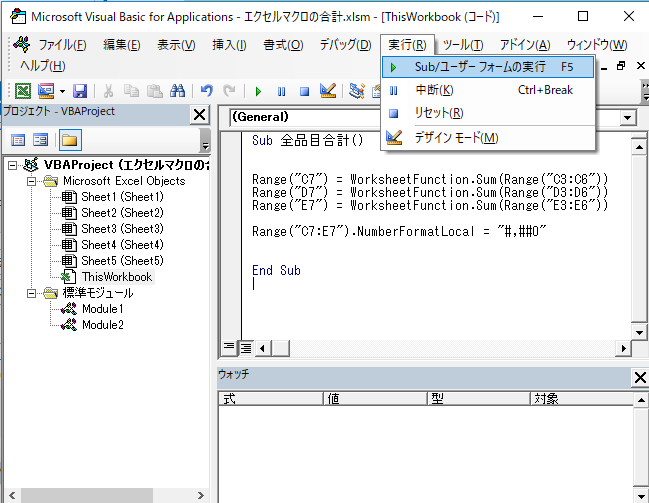Open the 書式(O) menu
The height and width of the screenshot is (503, 649).
[283, 45]
